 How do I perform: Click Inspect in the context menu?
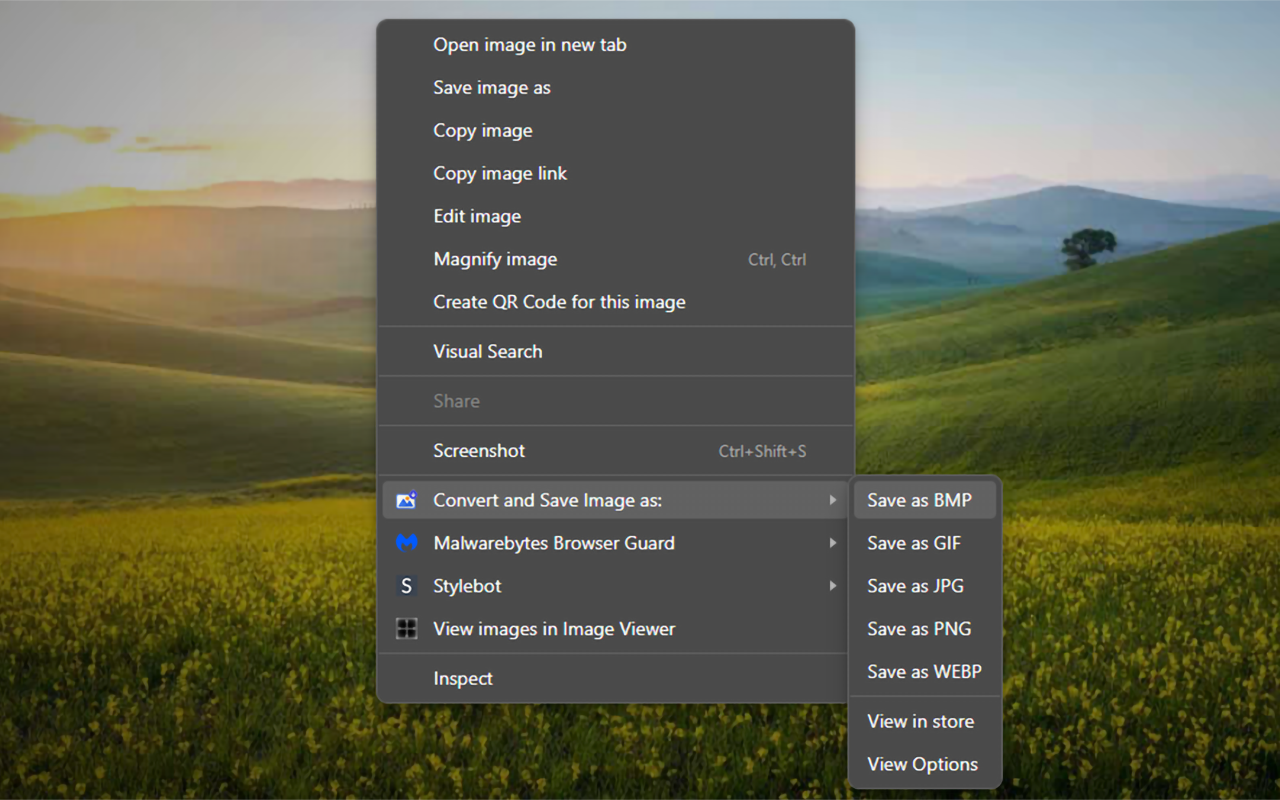coord(462,679)
